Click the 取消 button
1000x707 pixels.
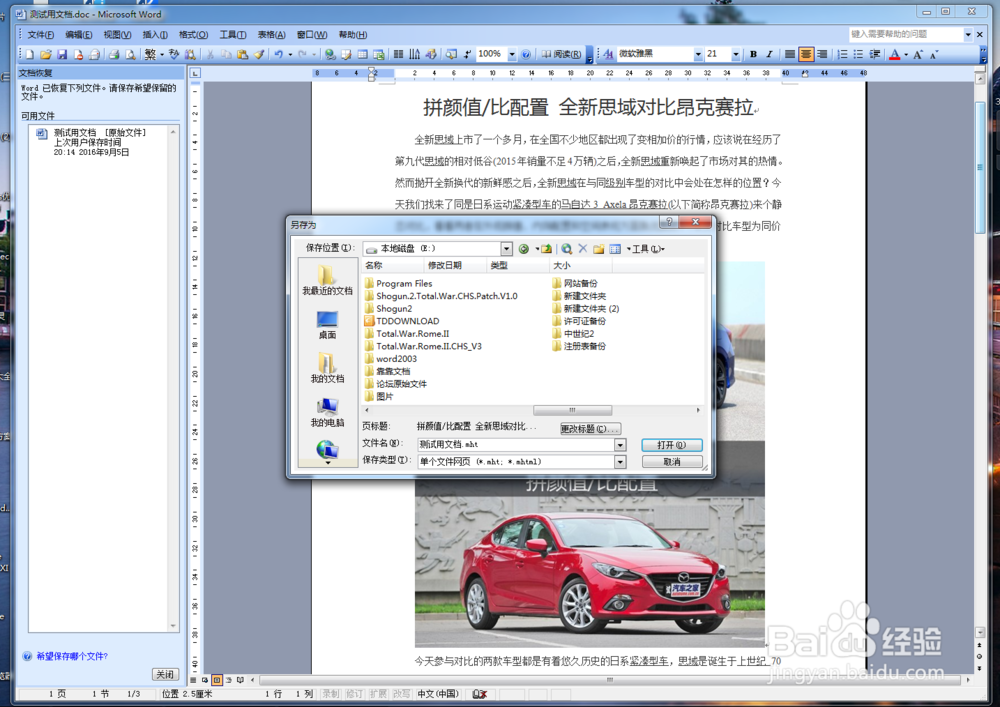pos(672,462)
